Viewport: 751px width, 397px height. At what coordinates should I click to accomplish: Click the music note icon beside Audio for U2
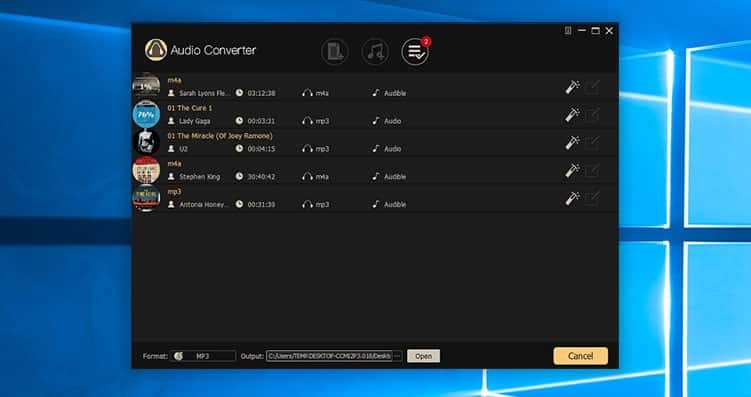(376, 148)
